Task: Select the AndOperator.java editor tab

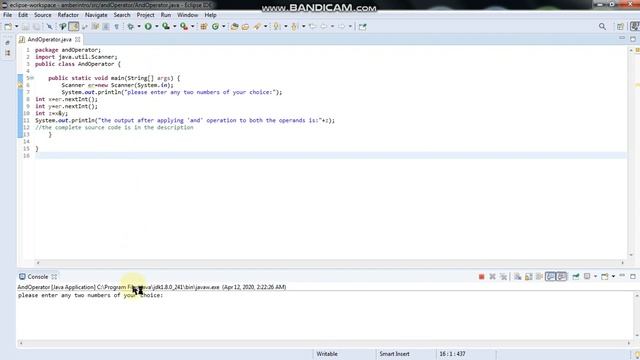Action: coord(49,40)
